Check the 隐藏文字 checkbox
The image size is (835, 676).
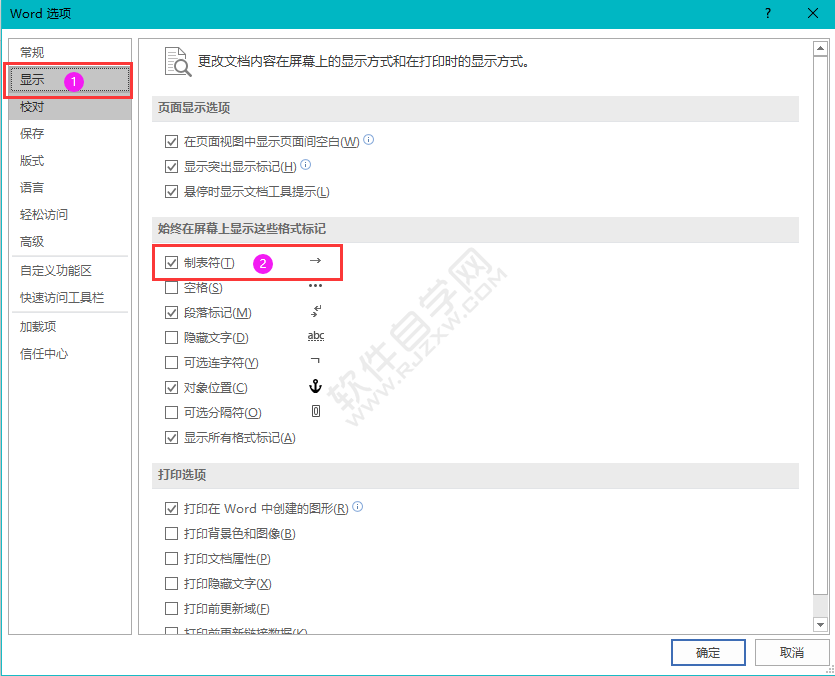172,336
